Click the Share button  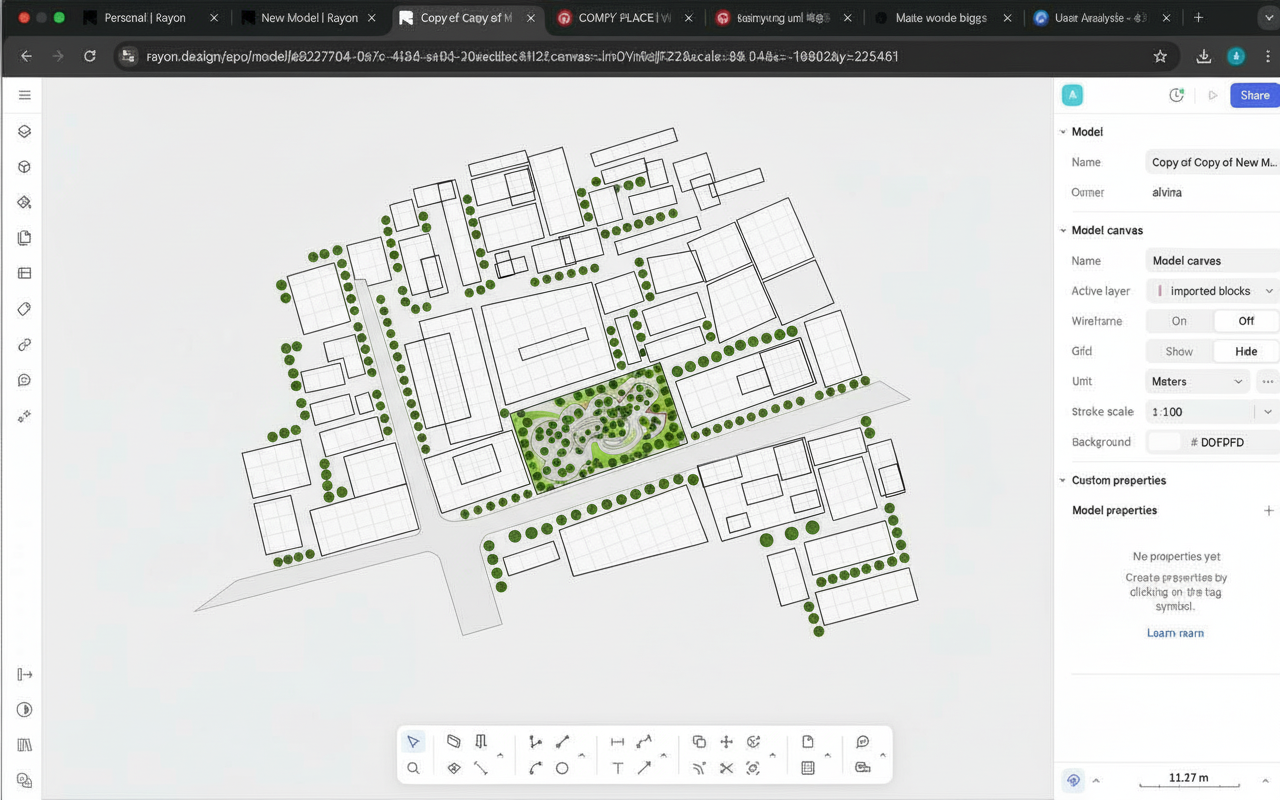point(1254,95)
